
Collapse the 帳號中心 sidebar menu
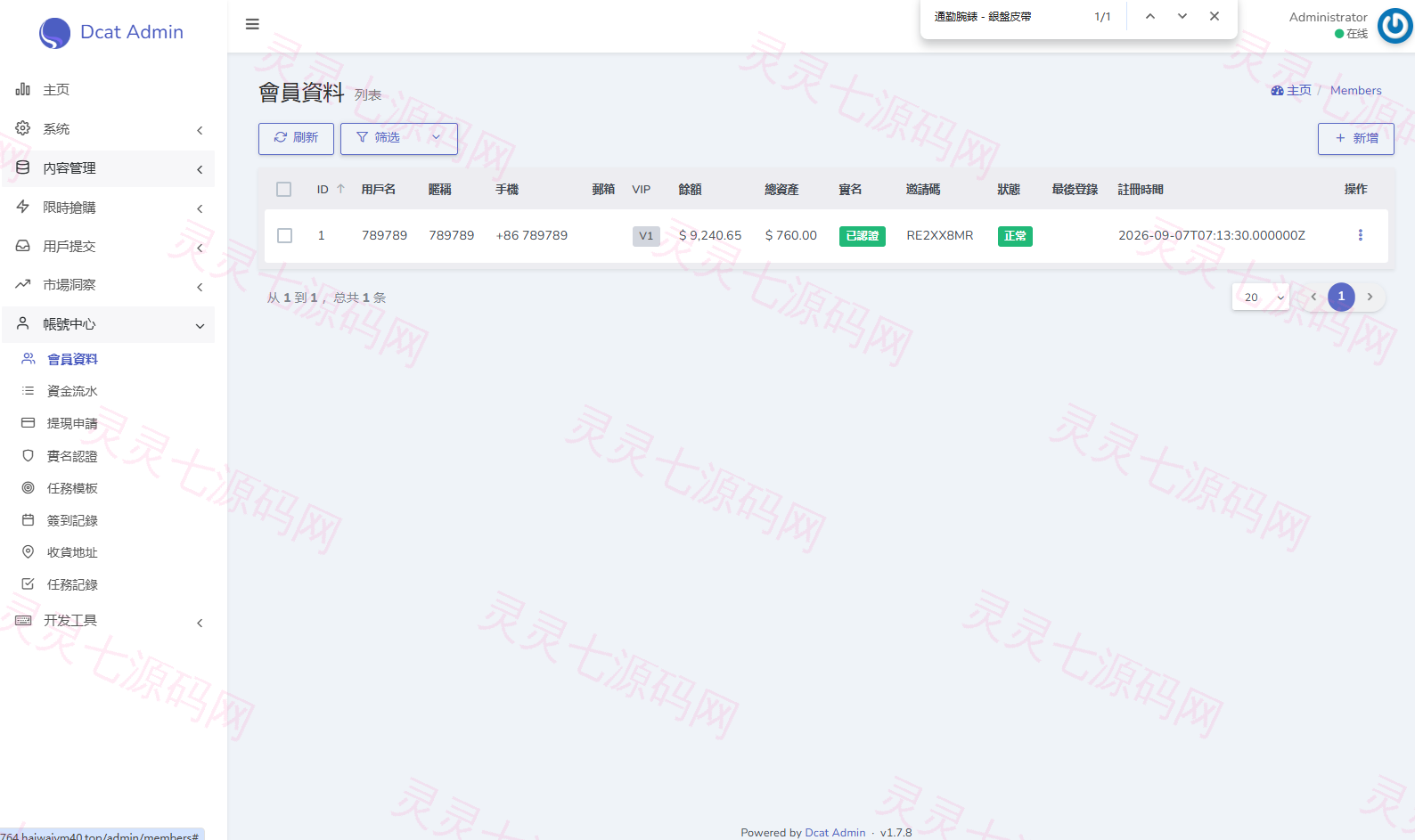(x=109, y=324)
